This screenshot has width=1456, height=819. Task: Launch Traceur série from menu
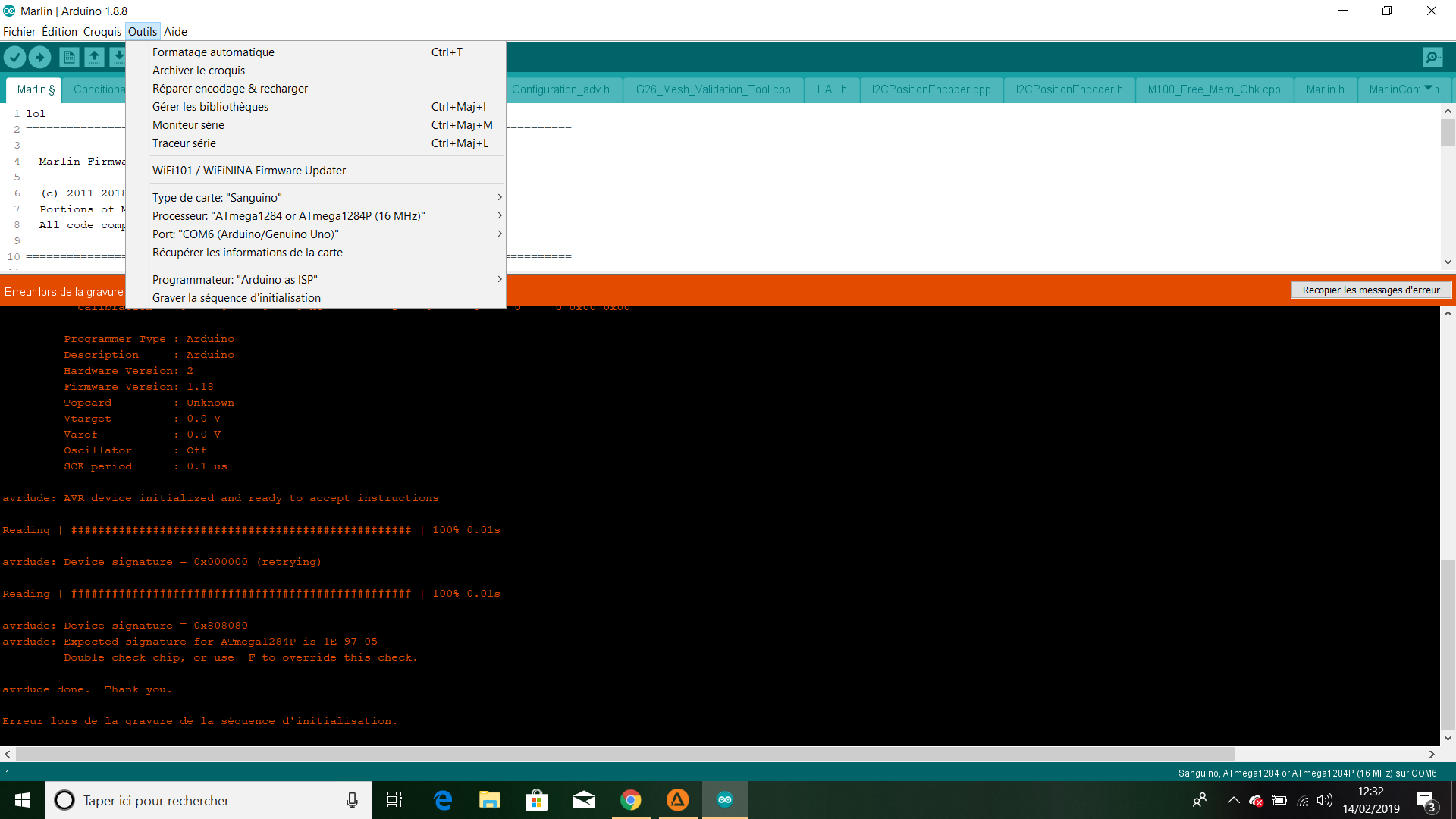[315, 143]
